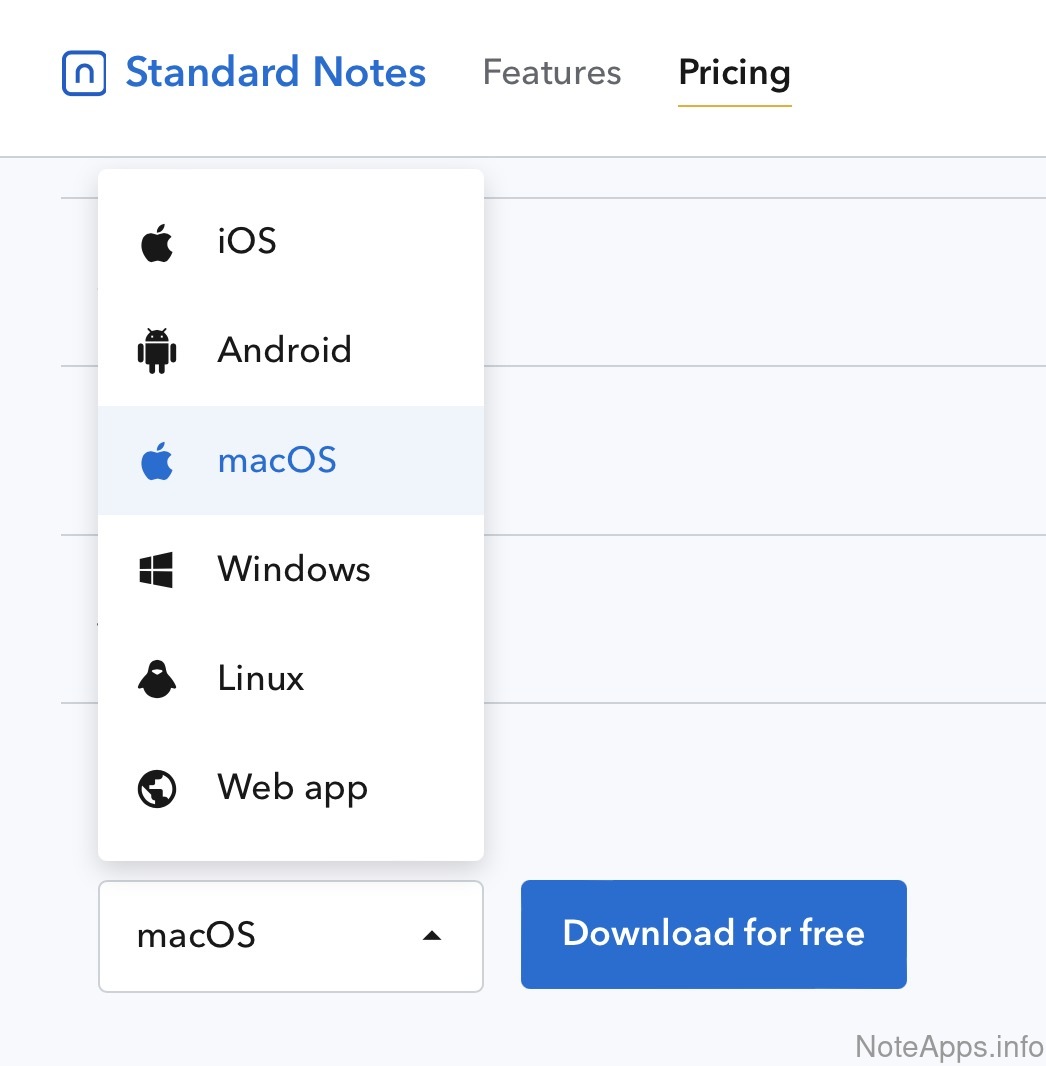Screen dimensions: 1046x1066
Task: Choose the Windows label in the platform list
Action: [294, 569]
